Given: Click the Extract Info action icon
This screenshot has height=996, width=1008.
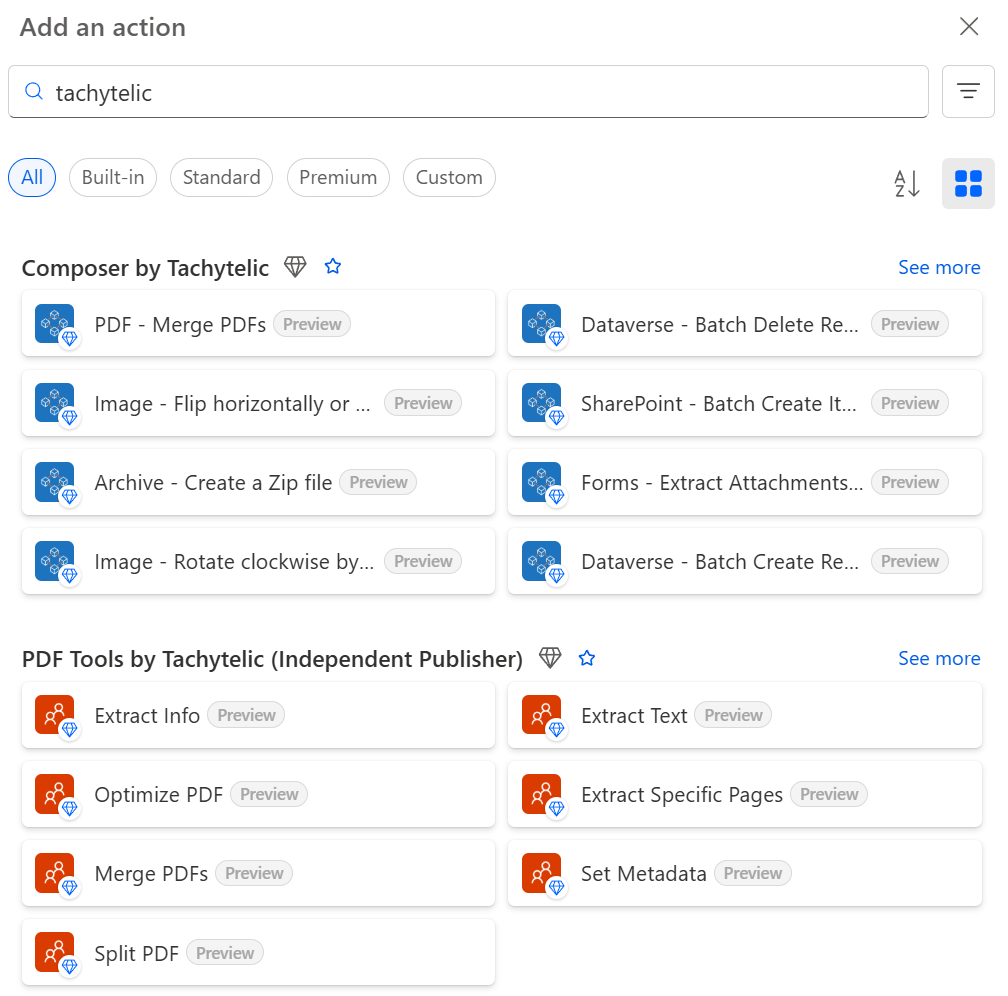Looking at the screenshot, I should click(x=56, y=716).
